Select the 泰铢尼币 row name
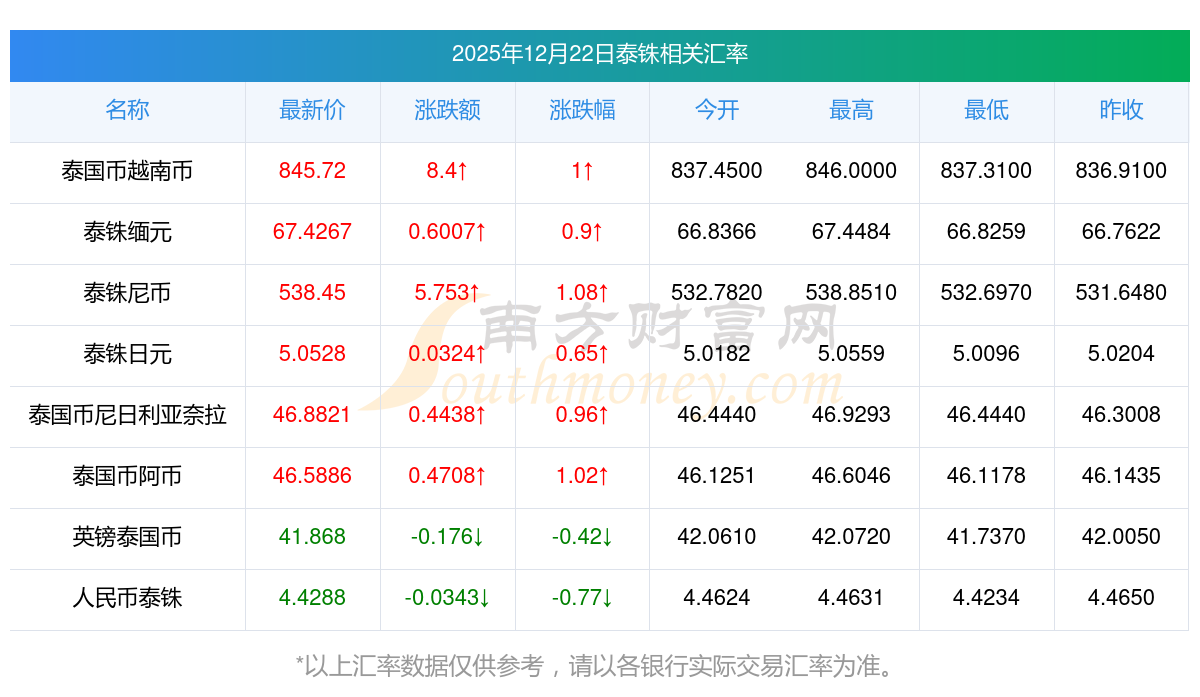 click(127, 294)
